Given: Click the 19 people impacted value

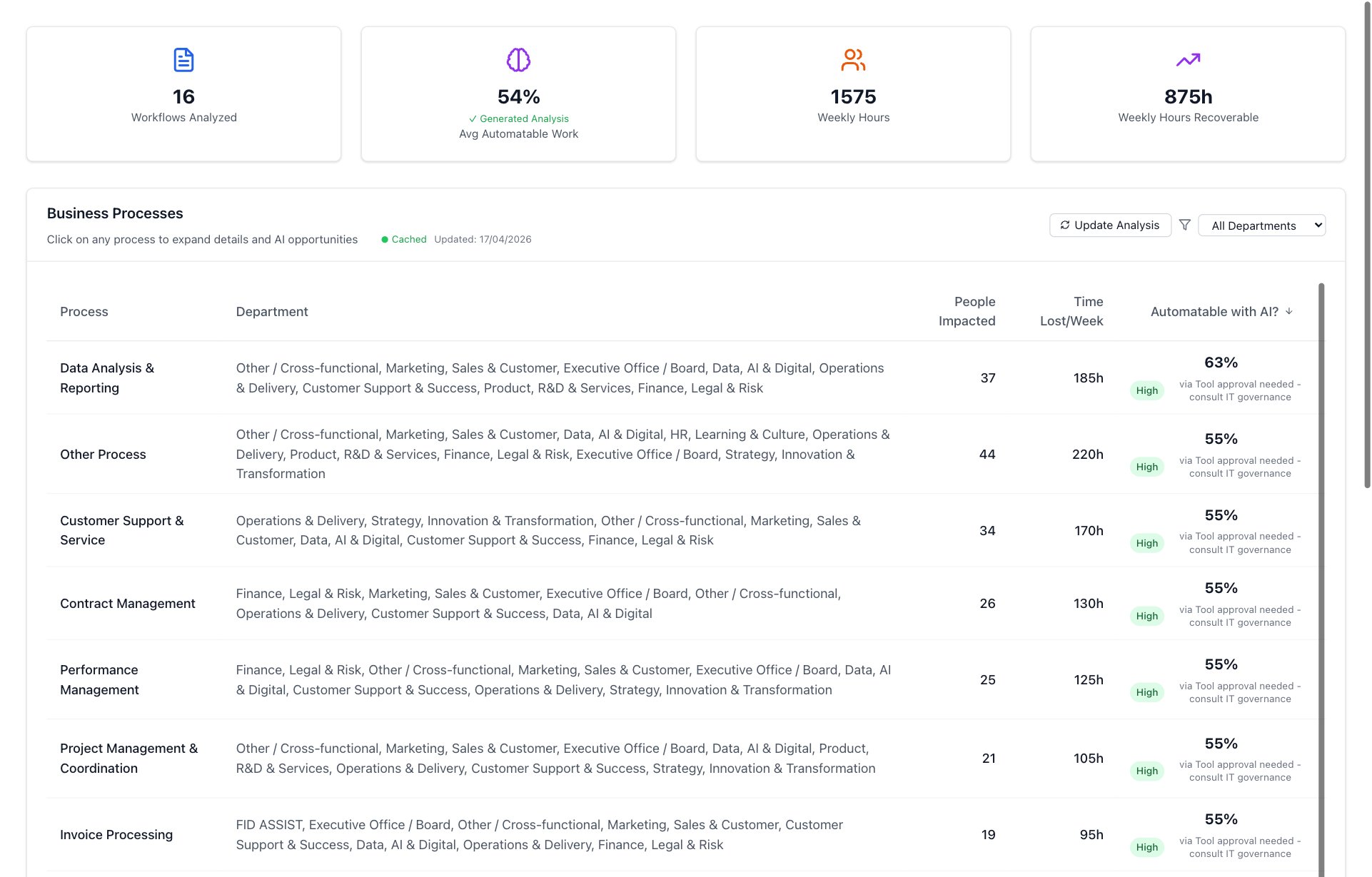Looking at the screenshot, I should (x=988, y=835).
